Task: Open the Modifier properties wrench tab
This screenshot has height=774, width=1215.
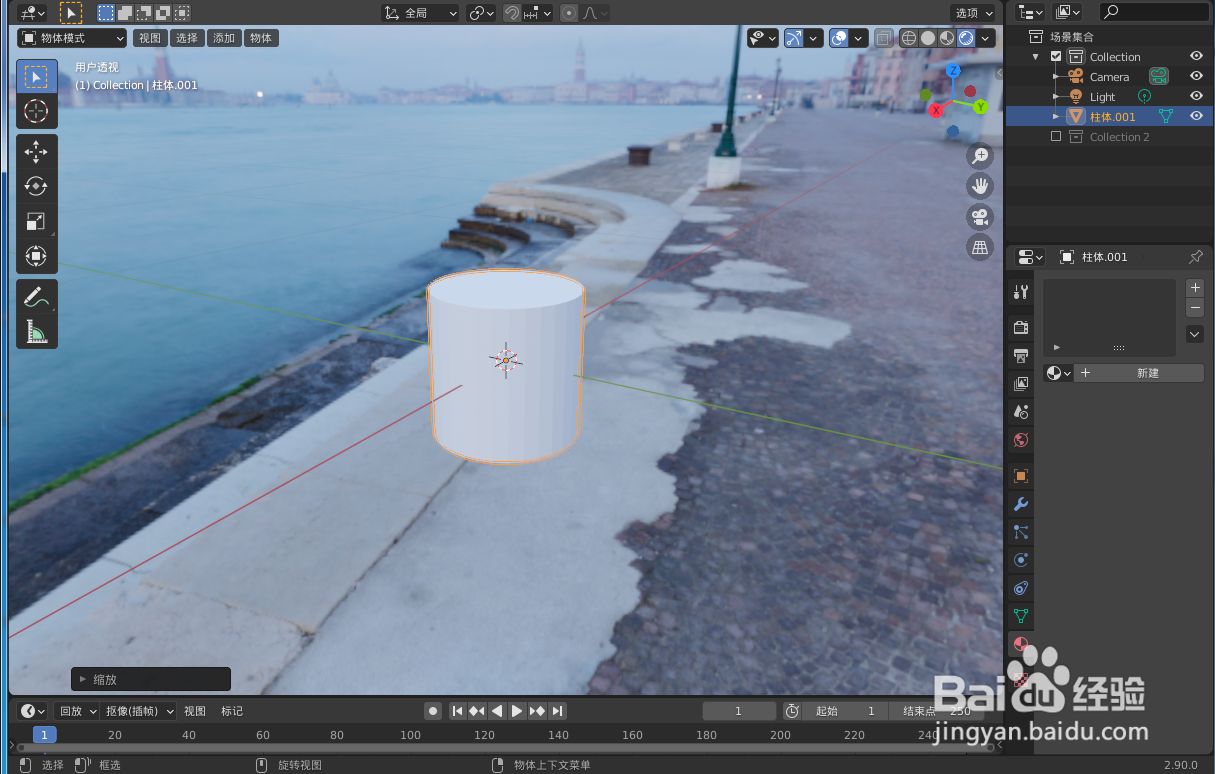Action: (1020, 504)
